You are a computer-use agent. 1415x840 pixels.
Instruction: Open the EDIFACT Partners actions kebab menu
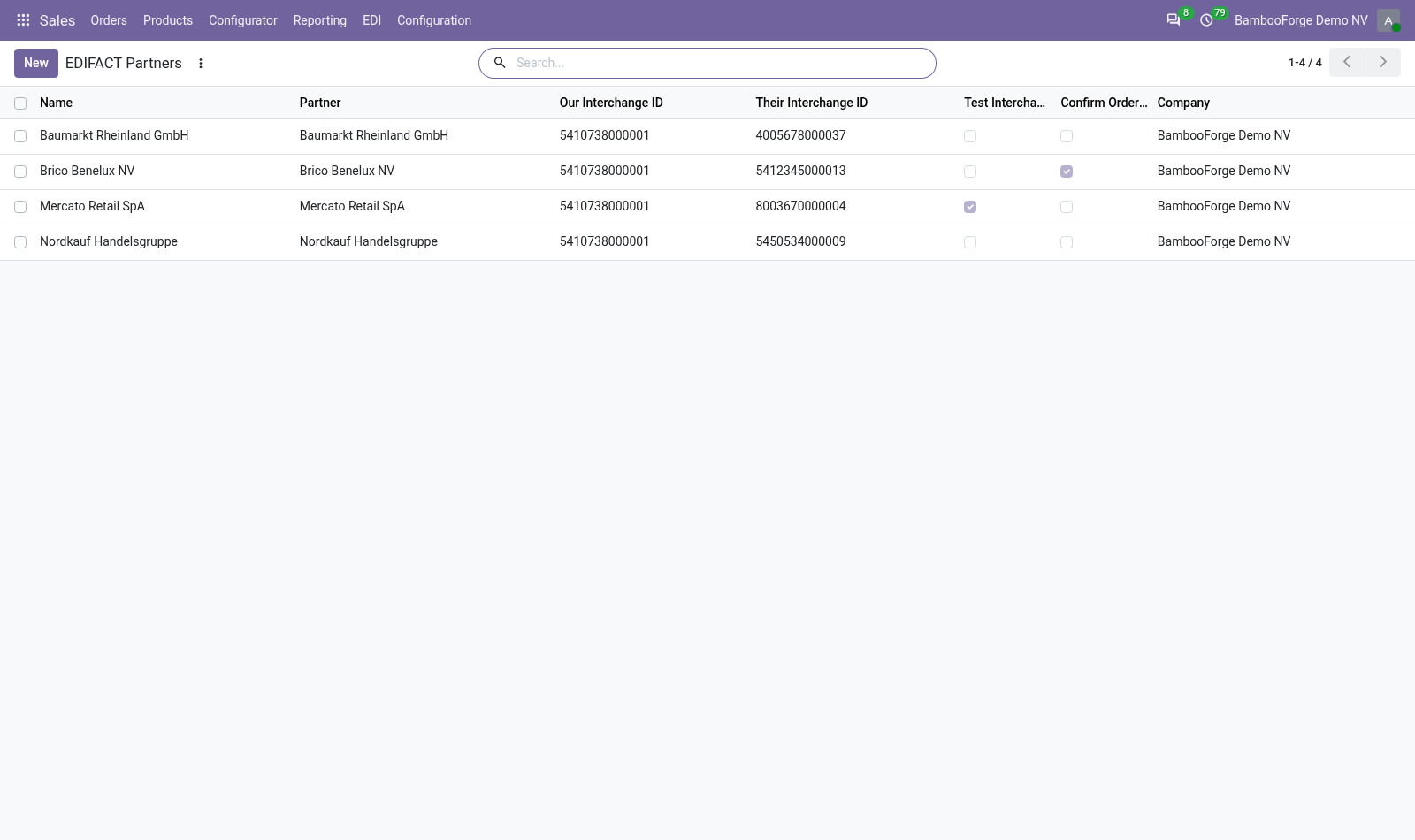[201, 64]
